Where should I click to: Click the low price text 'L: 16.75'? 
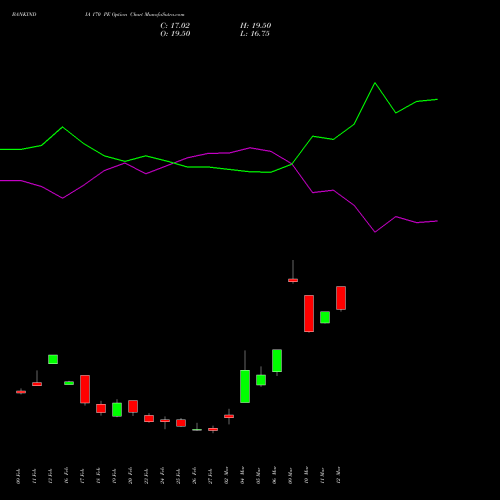(x=255, y=34)
